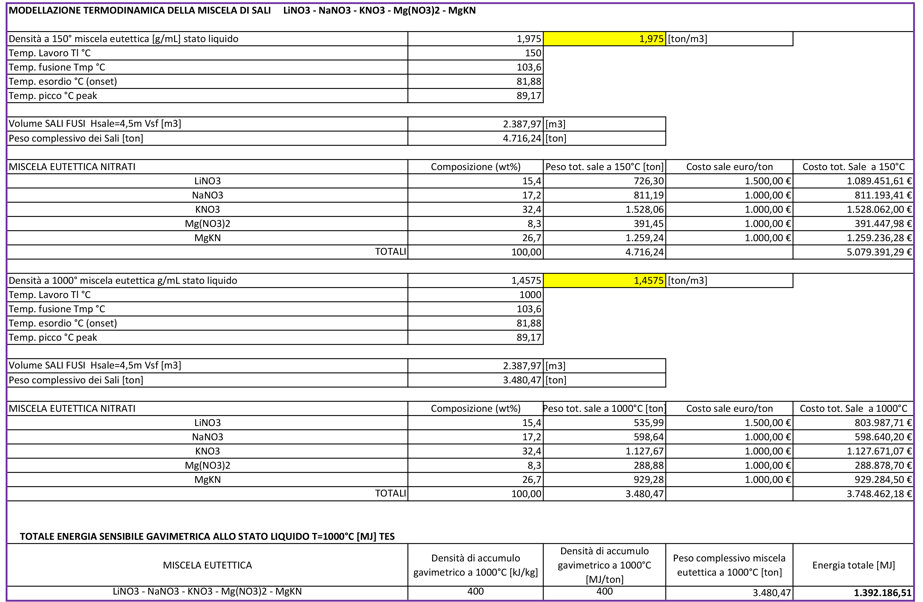The width and height of the screenshot is (923, 602).
Task: Select the Mg(NO3)2 weight cell 391,45
Action: 605,224
